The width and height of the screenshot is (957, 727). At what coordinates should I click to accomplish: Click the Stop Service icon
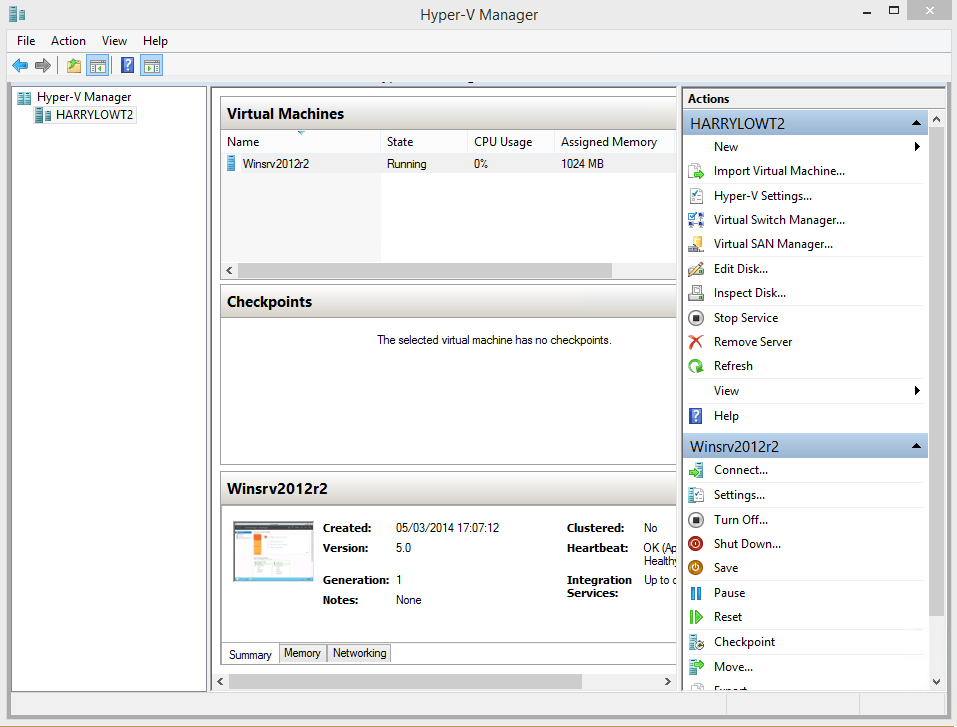coord(696,318)
